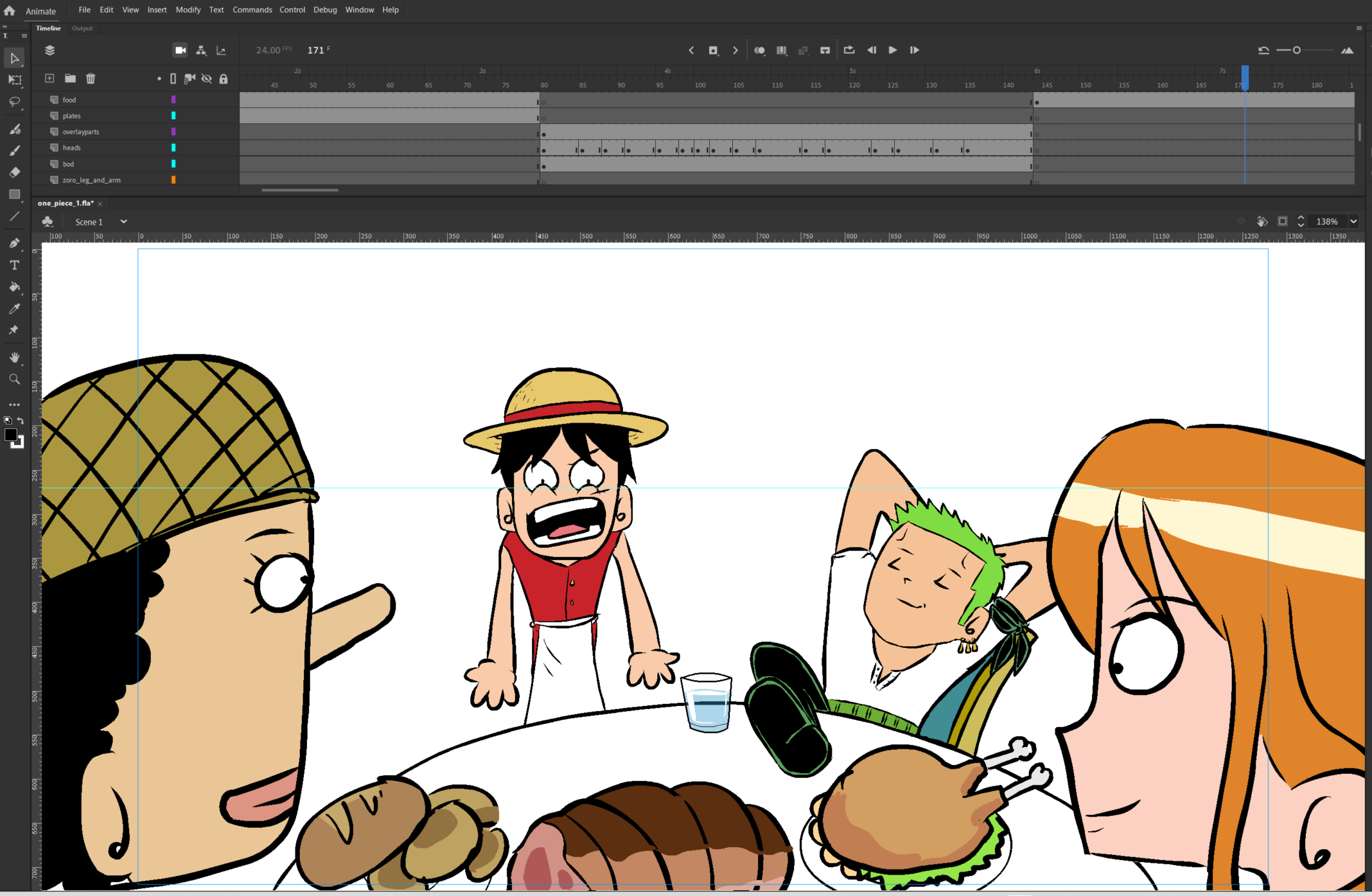Select the Line tool
This screenshot has width=1372, height=896.
pos(14,216)
